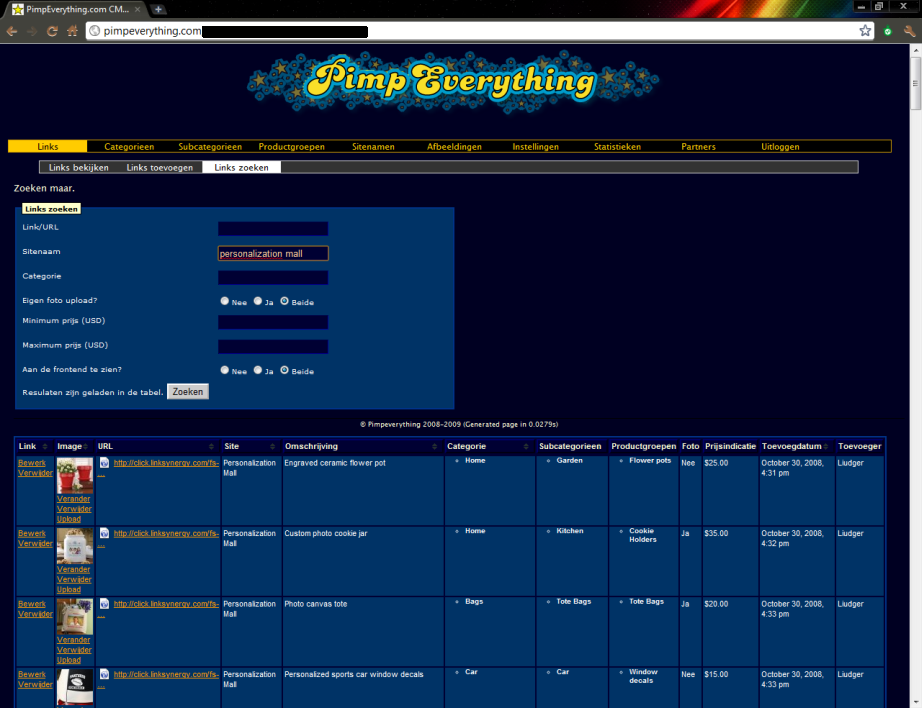922x708 pixels.
Task: Click link icon beside flower pot URL
Action: pos(104,463)
